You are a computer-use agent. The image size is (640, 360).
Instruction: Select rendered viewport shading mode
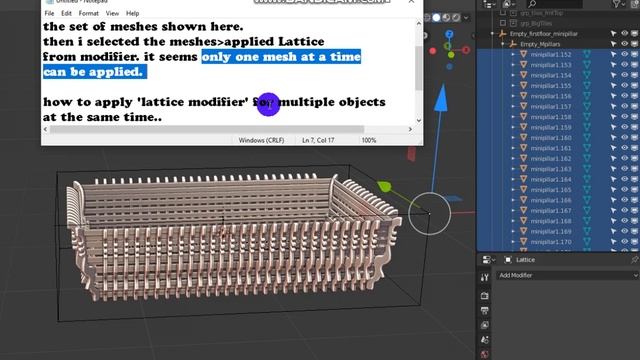coord(456,18)
